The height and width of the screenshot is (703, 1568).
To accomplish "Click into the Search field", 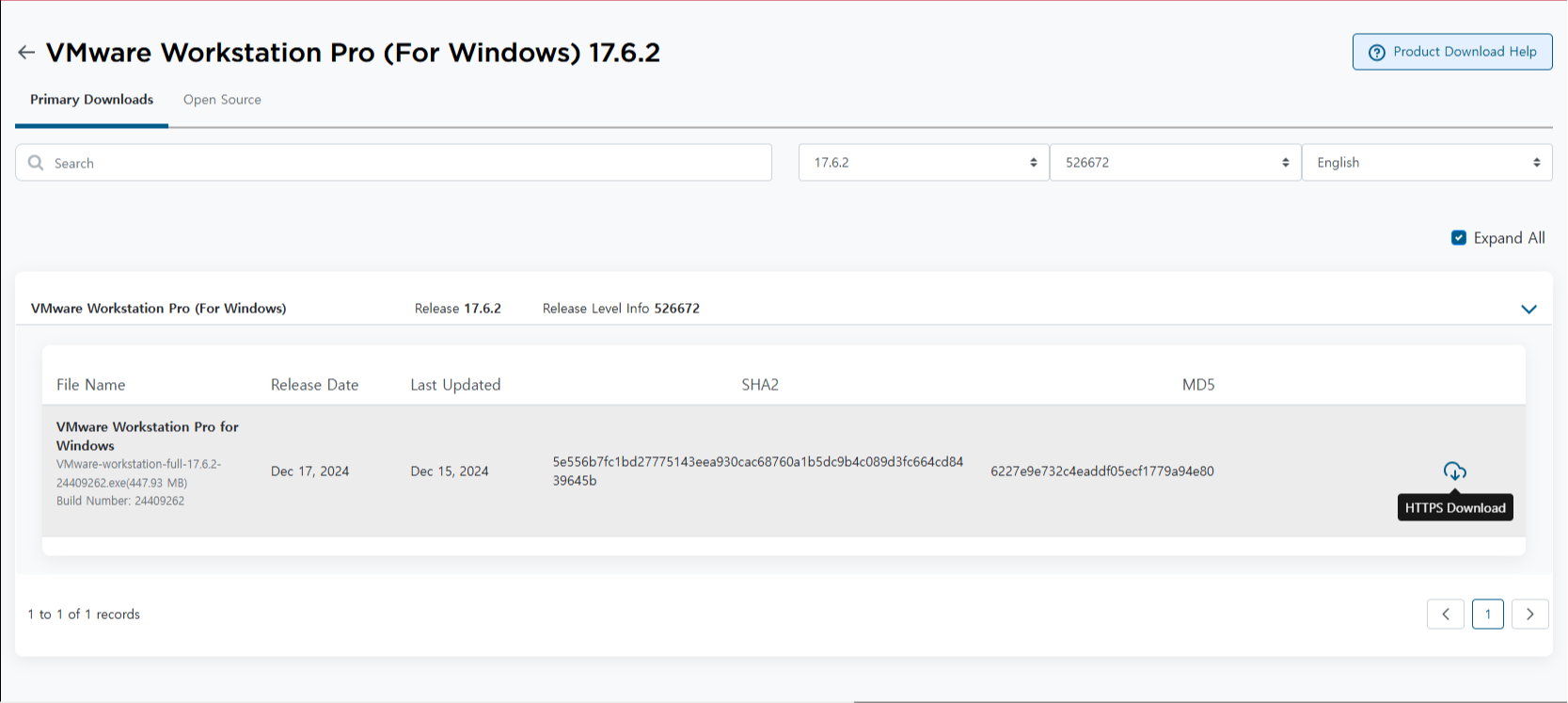I will (x=393, y=163).
